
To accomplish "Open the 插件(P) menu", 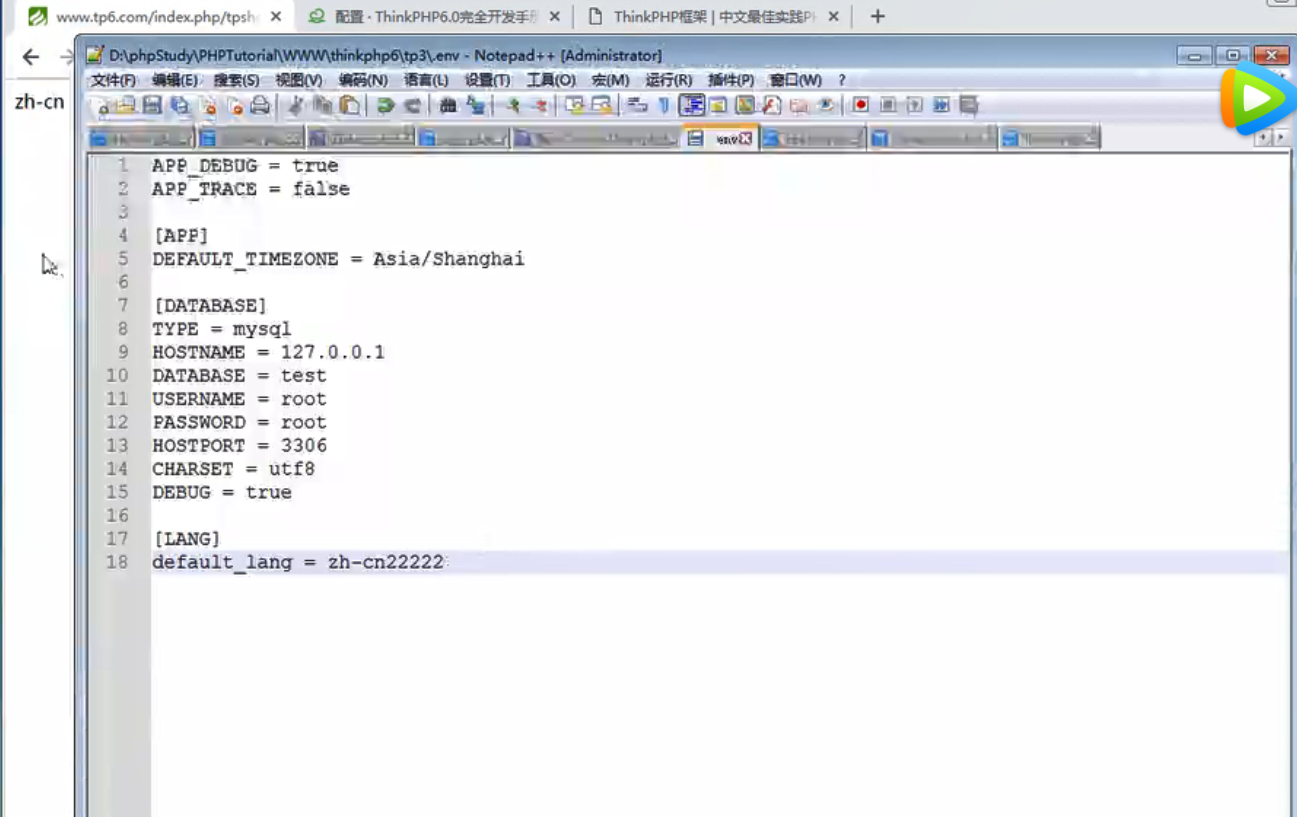I will coord(730,80).
